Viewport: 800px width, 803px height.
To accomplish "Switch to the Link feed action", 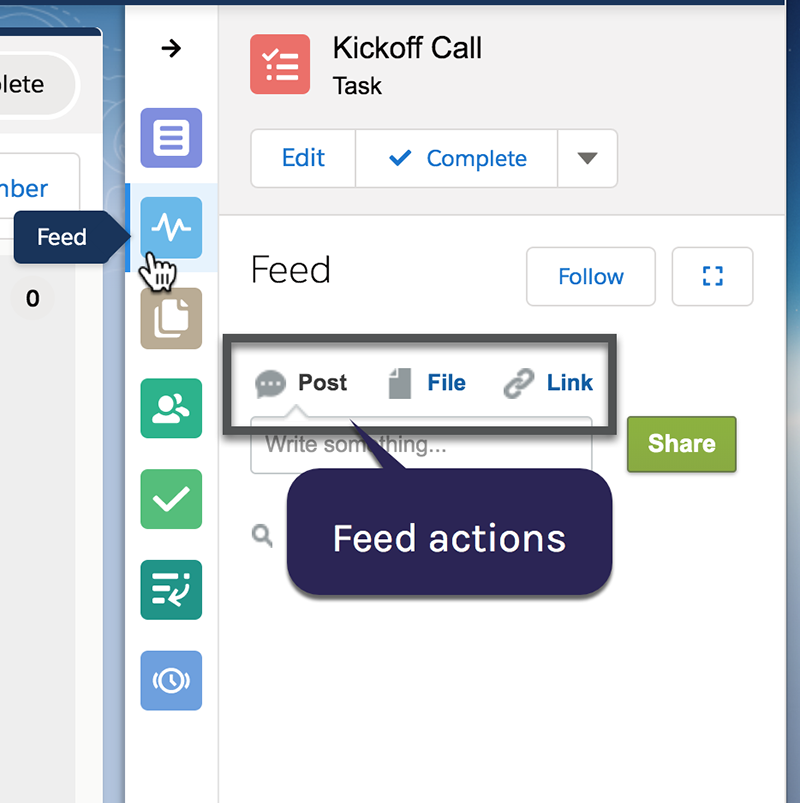I will pos(549,383).
